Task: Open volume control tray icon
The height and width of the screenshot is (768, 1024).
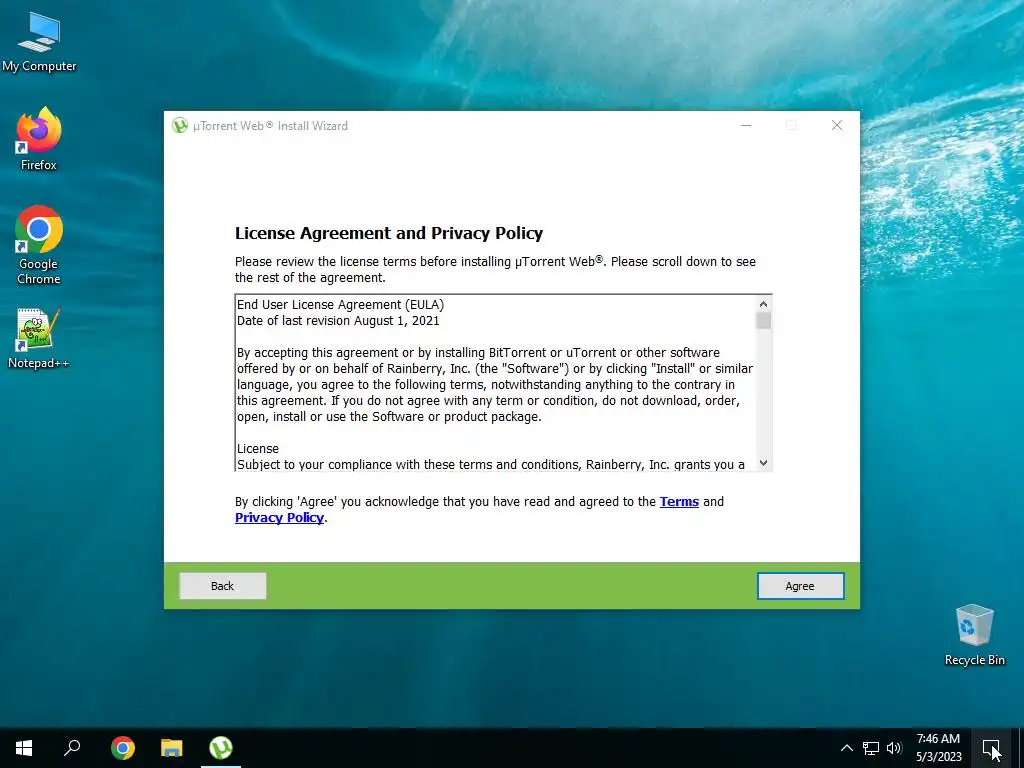Action: [x=894, y=748]
